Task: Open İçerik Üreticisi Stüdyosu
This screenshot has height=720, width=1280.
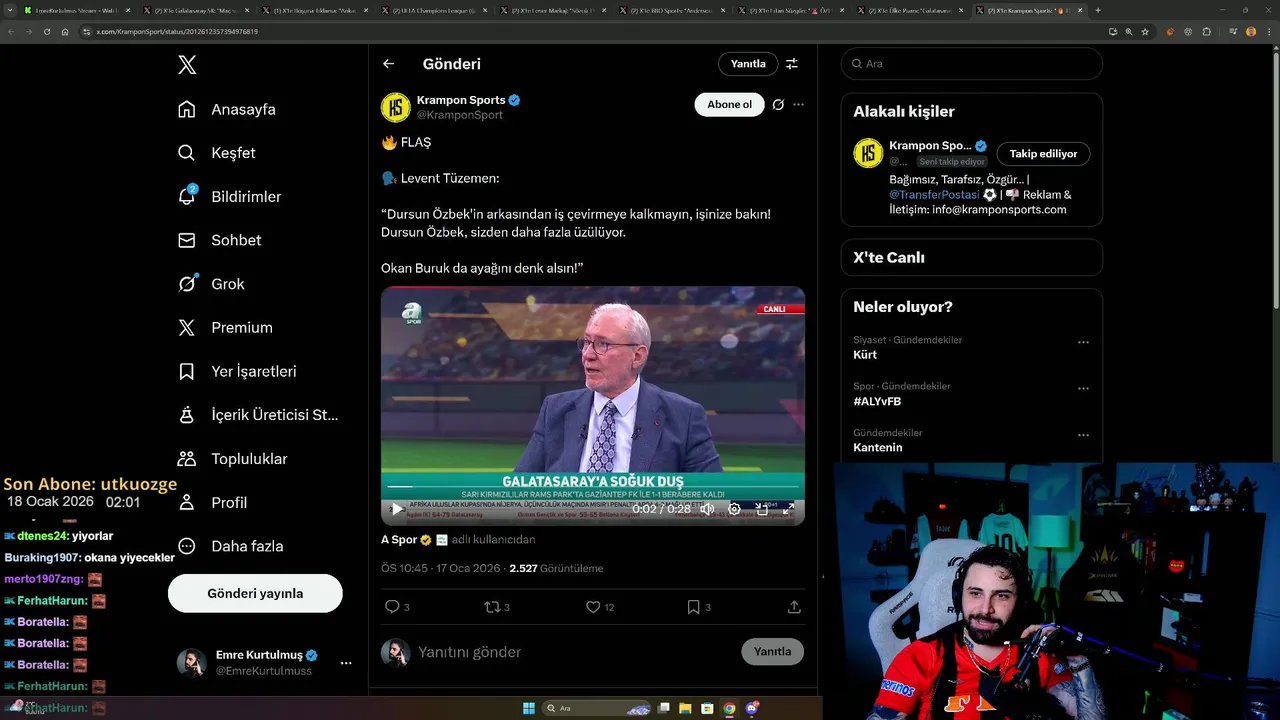Action: [258, 415]
